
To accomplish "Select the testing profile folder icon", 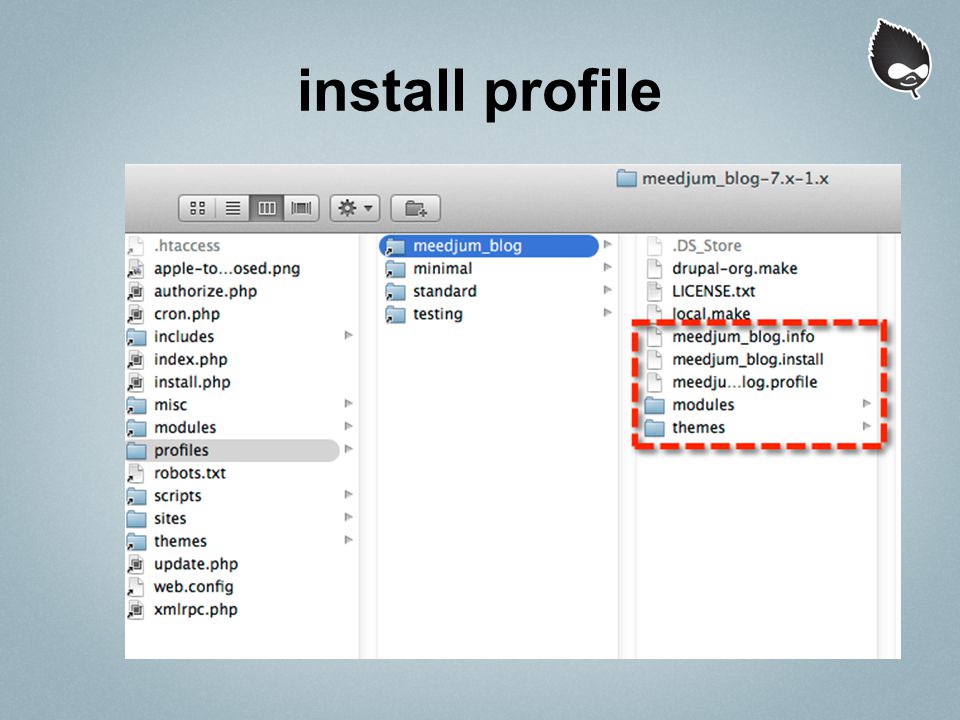I will [395, 314].
